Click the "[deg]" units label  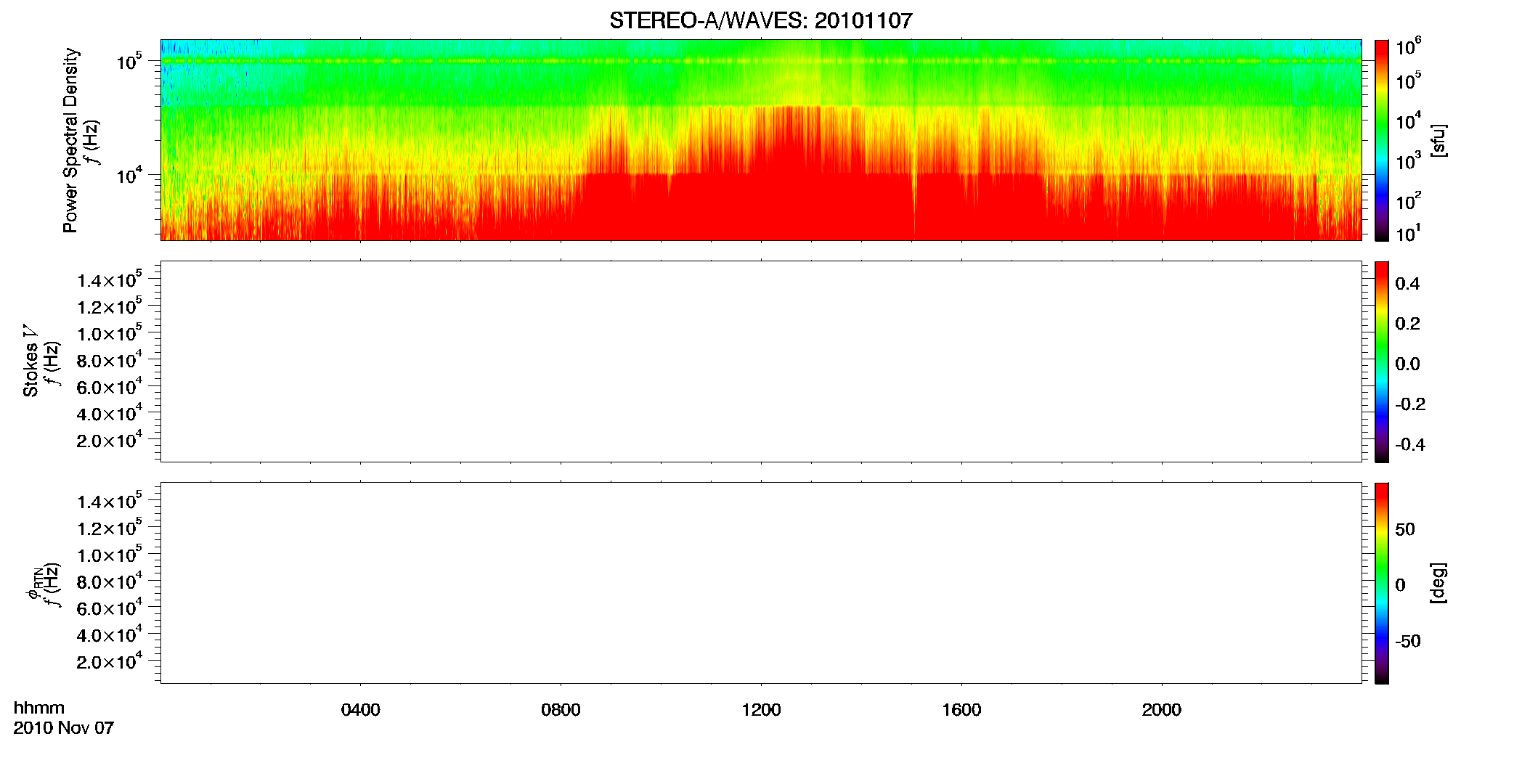(1438, 583)
